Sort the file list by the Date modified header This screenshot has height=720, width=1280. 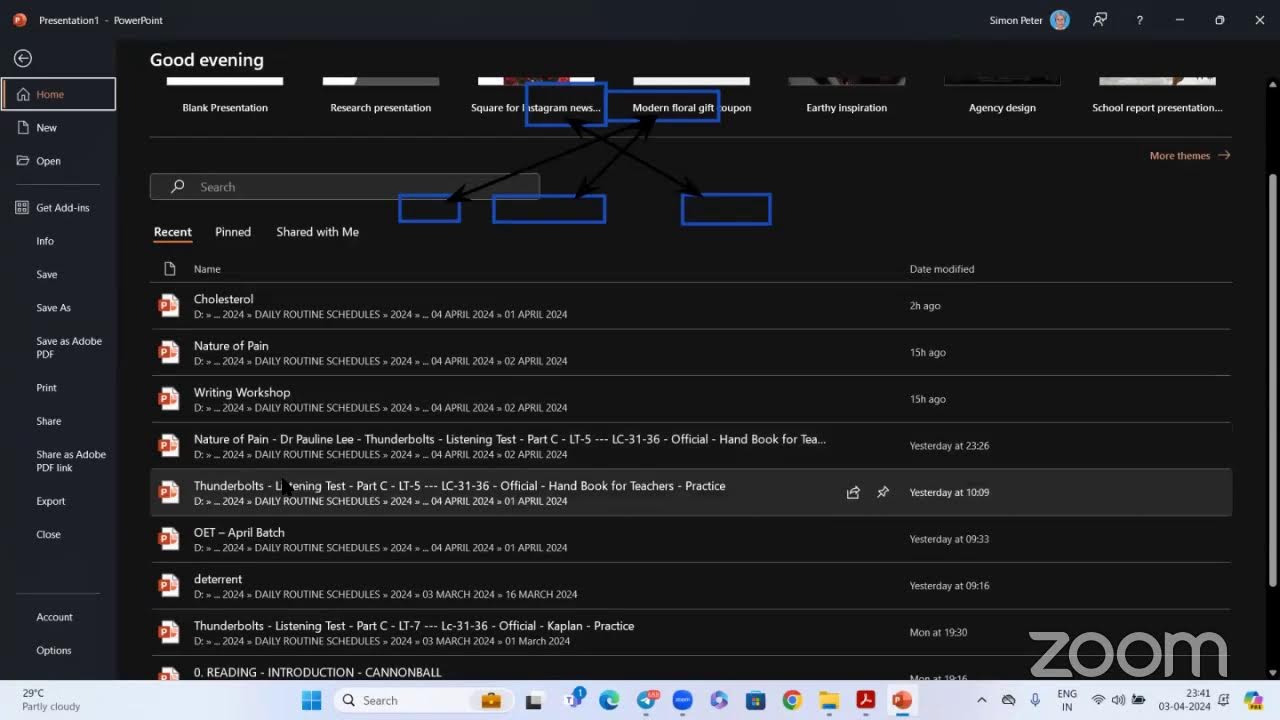coord(942,269)
